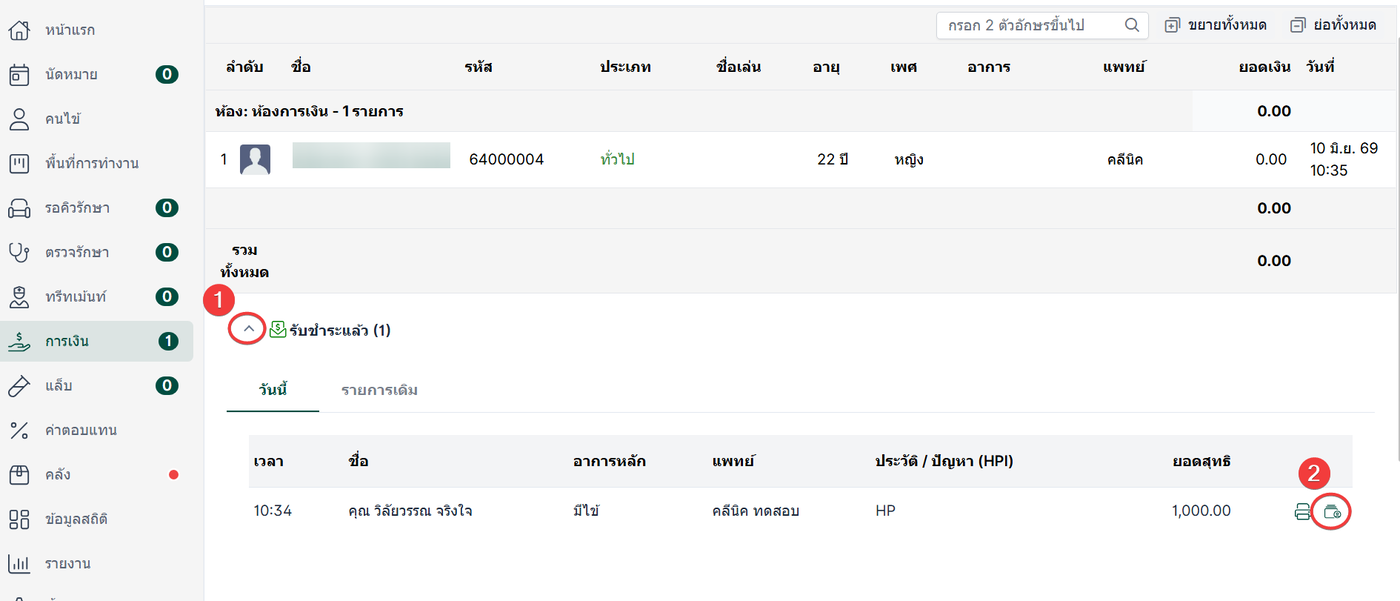Click the ประวัติ / ปัญหา (HPI) header

pos(944,461)
